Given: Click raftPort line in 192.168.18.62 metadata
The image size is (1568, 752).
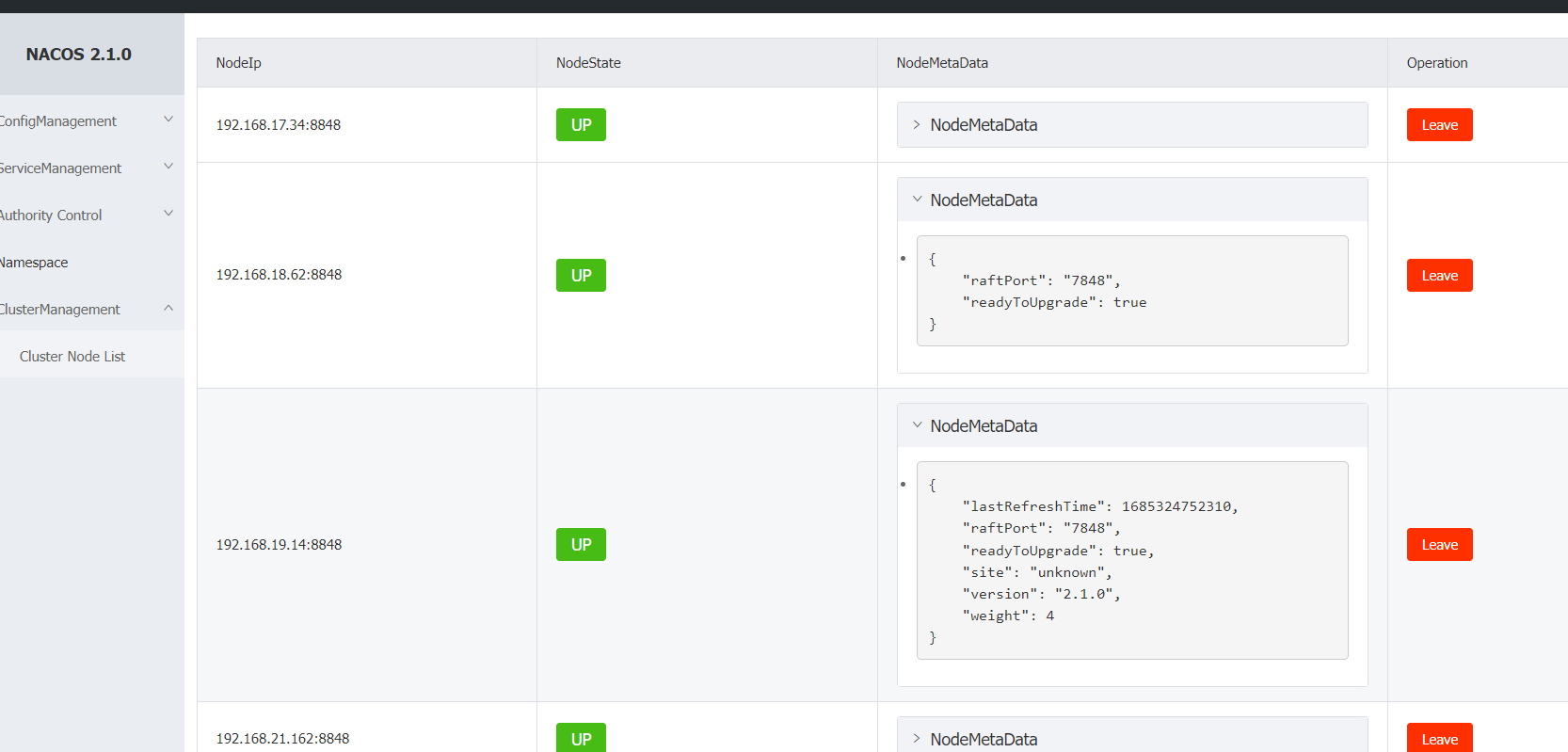Looking at the screenshot, I should [1041, 280].
